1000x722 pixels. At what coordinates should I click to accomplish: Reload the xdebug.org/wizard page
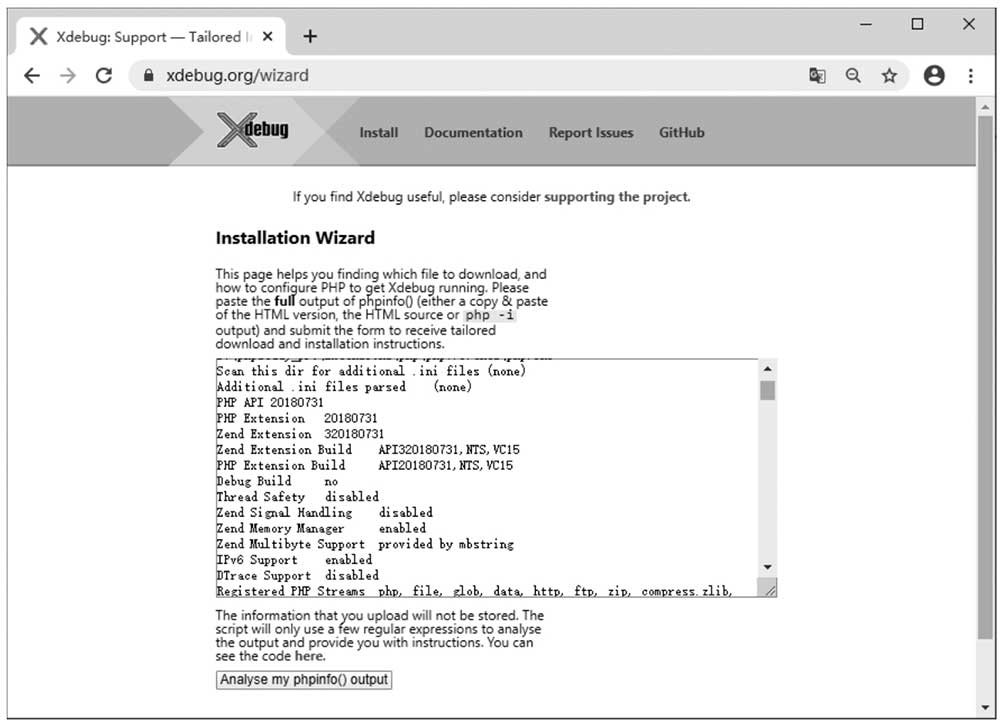pos(104,76)
